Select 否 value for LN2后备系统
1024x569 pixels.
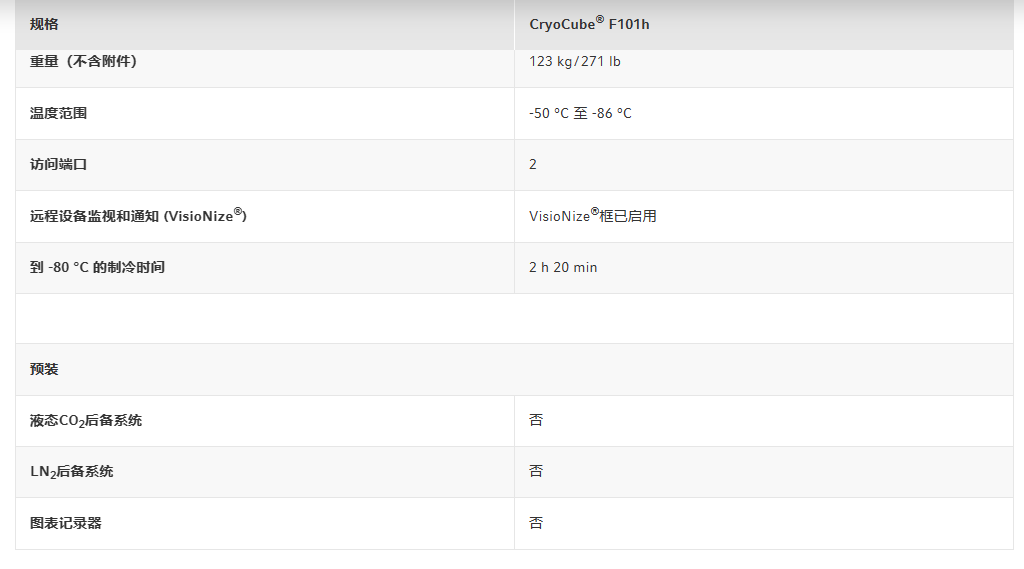(x=536, y=471)
